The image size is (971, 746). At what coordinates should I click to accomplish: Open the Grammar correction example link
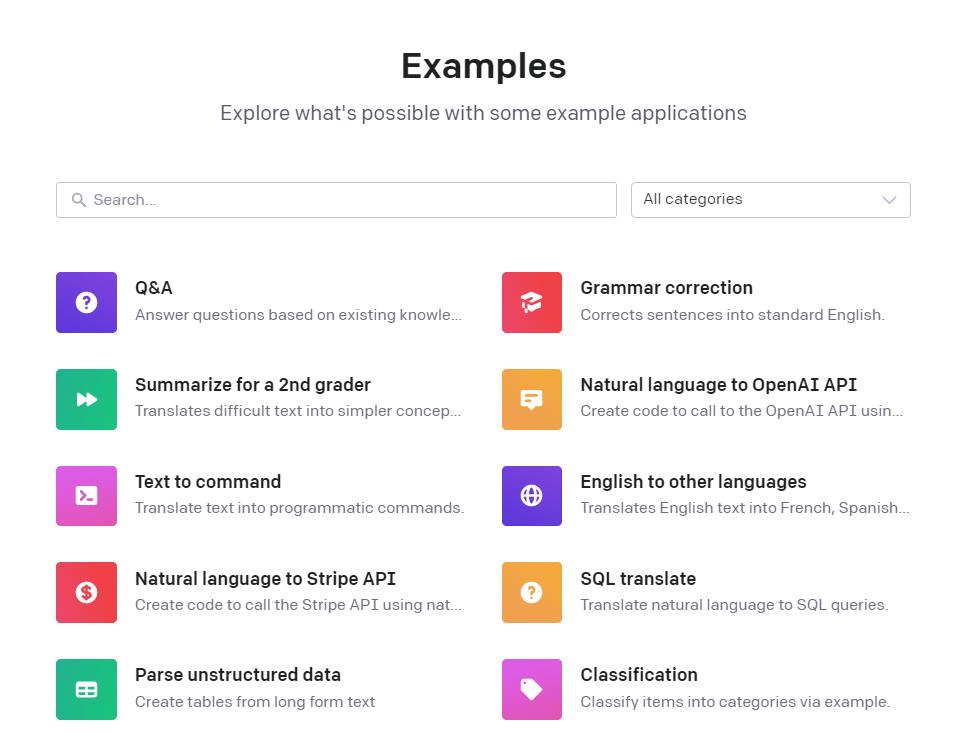[666, 288]
